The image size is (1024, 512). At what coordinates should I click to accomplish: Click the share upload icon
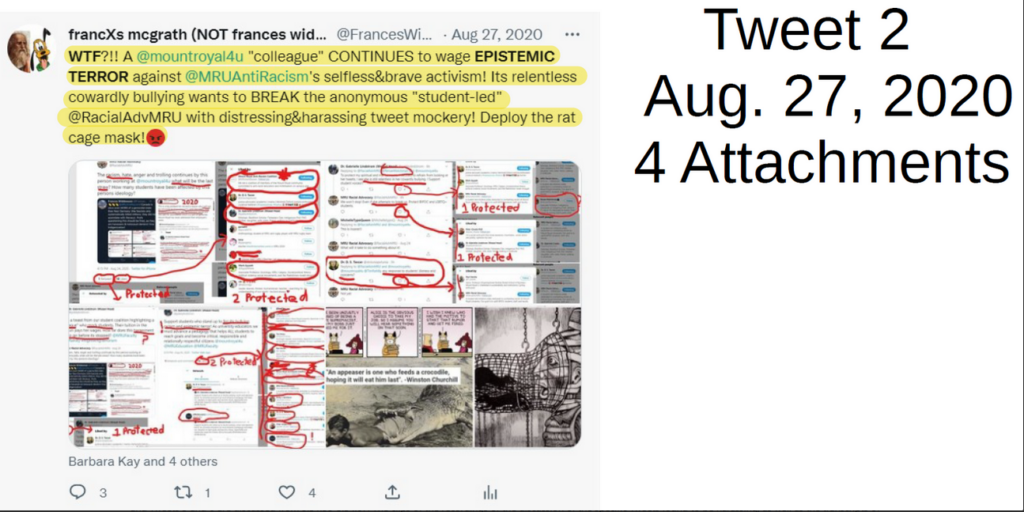coord(392,491)
